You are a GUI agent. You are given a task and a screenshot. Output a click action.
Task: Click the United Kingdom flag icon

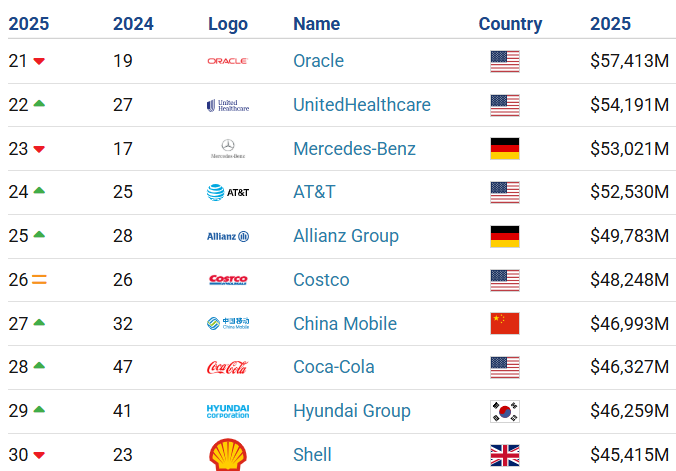505,455
